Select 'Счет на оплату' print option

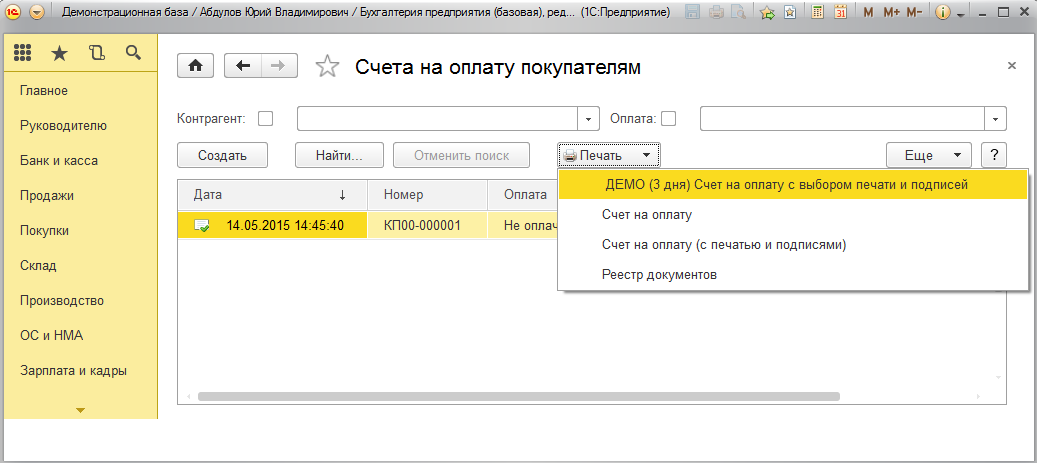647,214
